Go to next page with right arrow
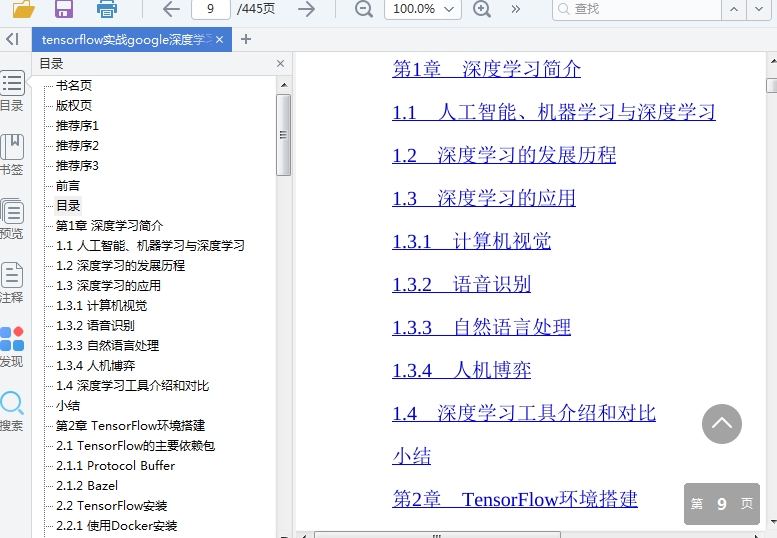This screenshot has height=538, width=777. (x=307, y=9)
